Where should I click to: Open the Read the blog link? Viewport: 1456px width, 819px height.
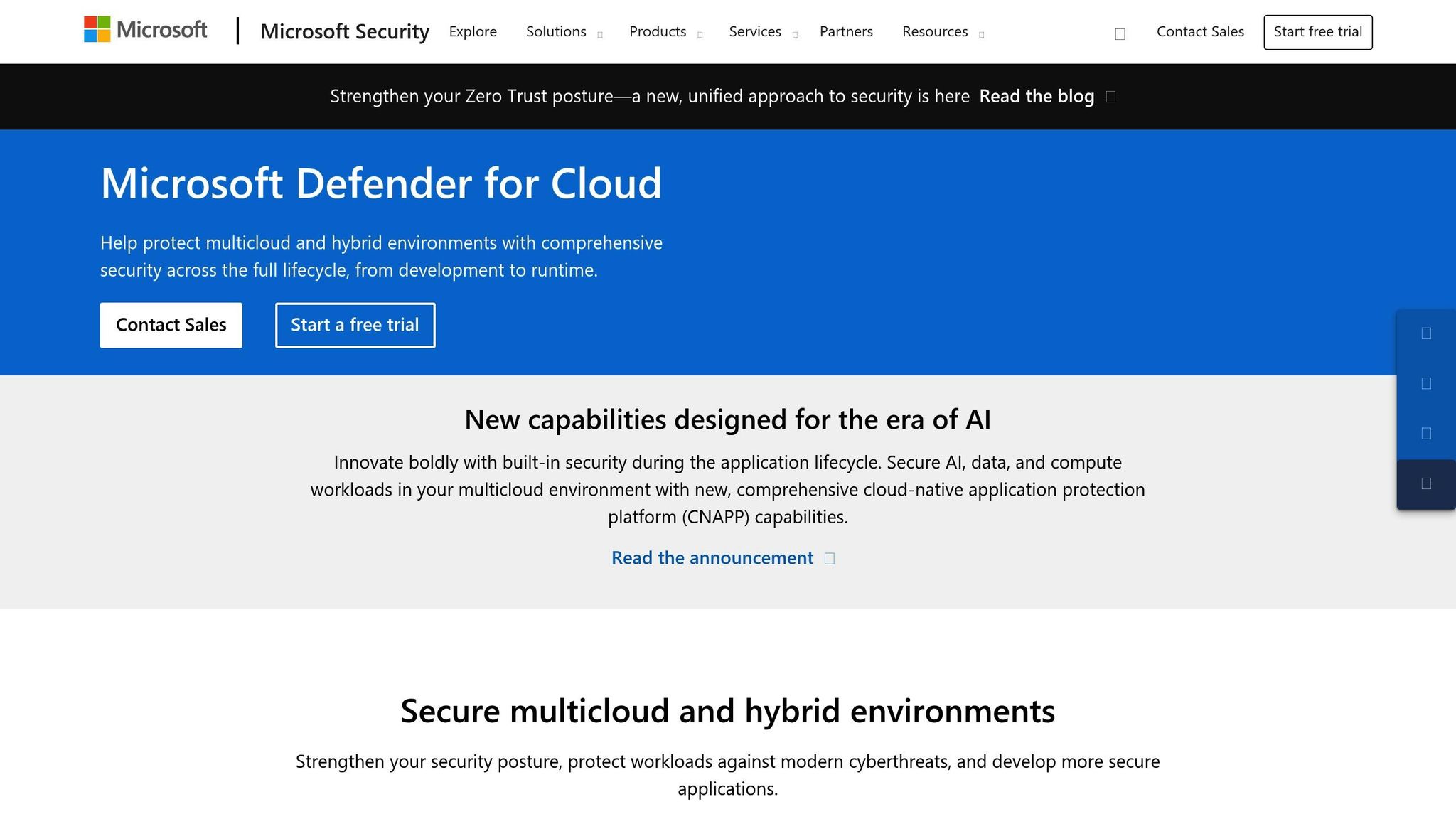coord(1037,97)
